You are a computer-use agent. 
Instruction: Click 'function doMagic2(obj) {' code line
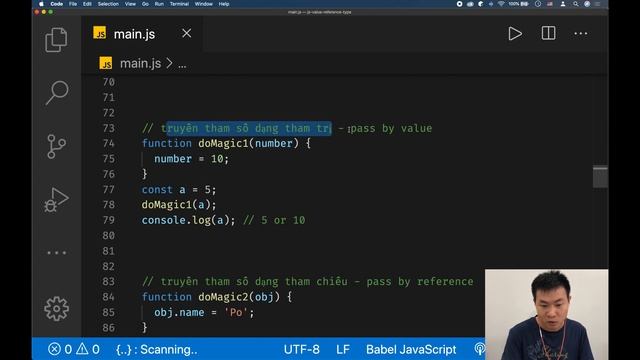217,297
